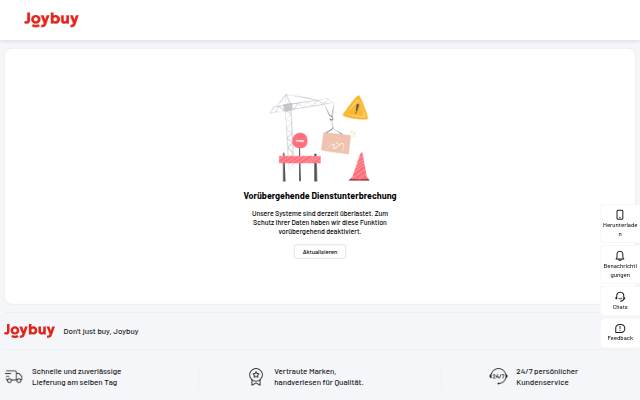
Task: Click the Joybuy logo in the footer
Action: pyautogui.click(x=29, y=331)
